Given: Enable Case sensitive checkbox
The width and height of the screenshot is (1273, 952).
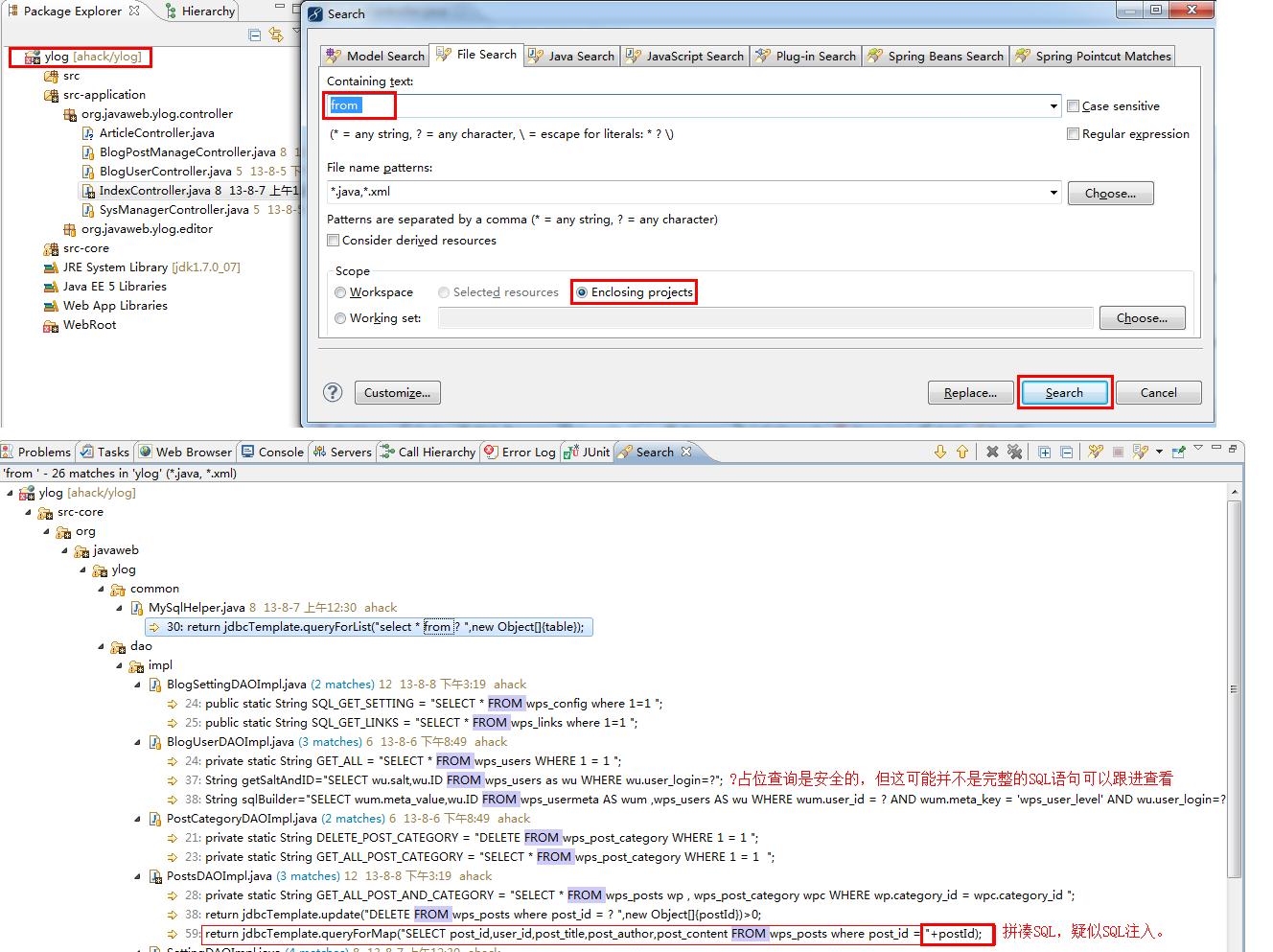Looking at the screenshot, I should pos(1074,106).
